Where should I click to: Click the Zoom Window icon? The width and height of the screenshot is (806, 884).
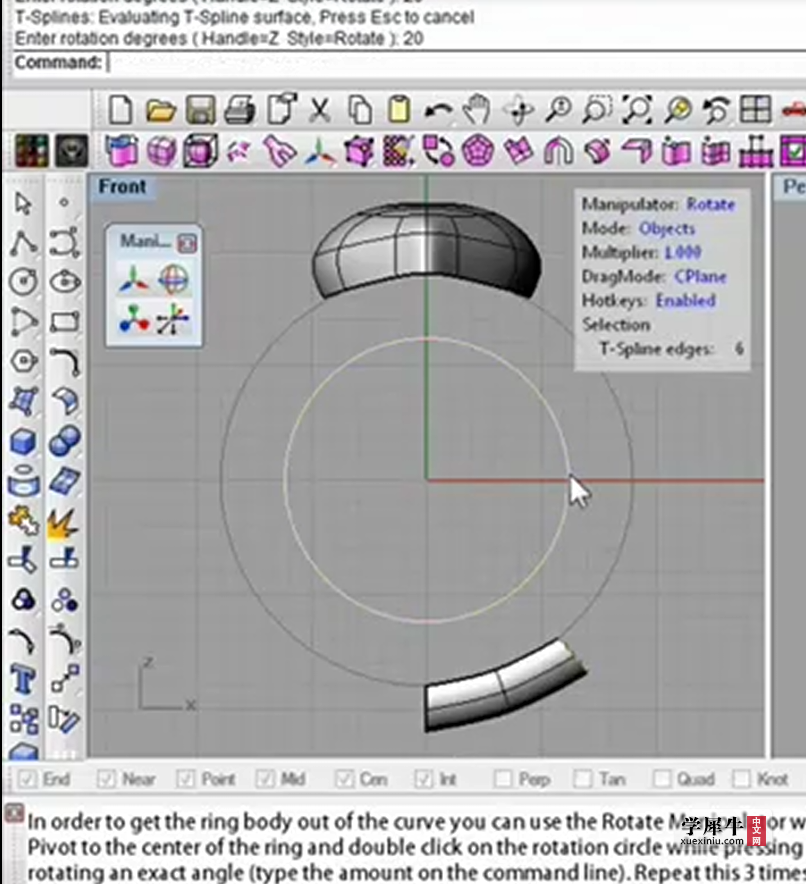click(x=597, y=109)
